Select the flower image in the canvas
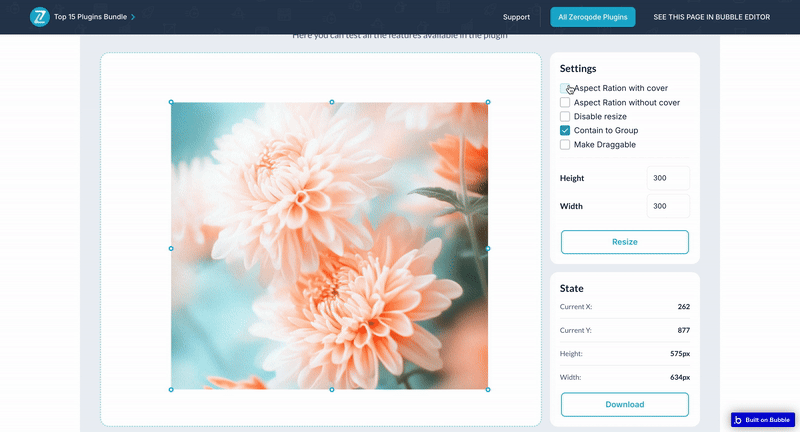This screenshot has width=800, height=432. coord(330,246)
